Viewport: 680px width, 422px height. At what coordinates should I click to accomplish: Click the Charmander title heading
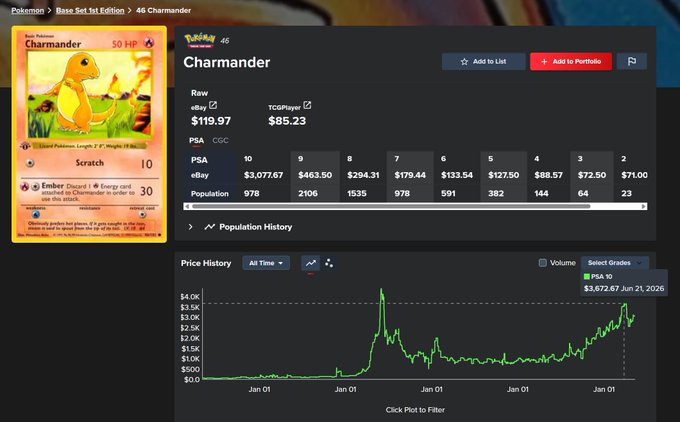pos(226,62)
